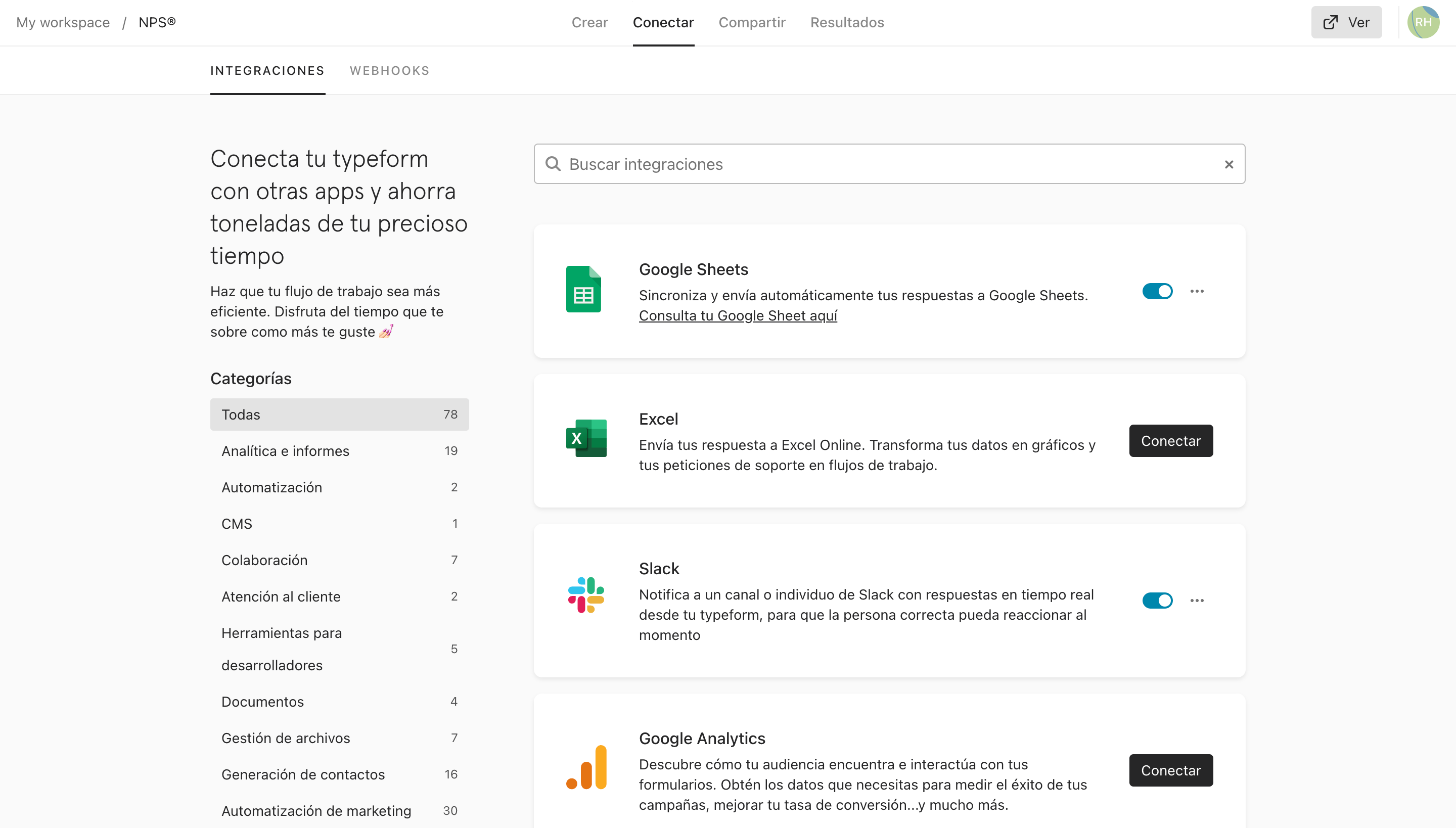Toggle off the Slack integration
The image size is (1456, 828).
click(1157, 601)
